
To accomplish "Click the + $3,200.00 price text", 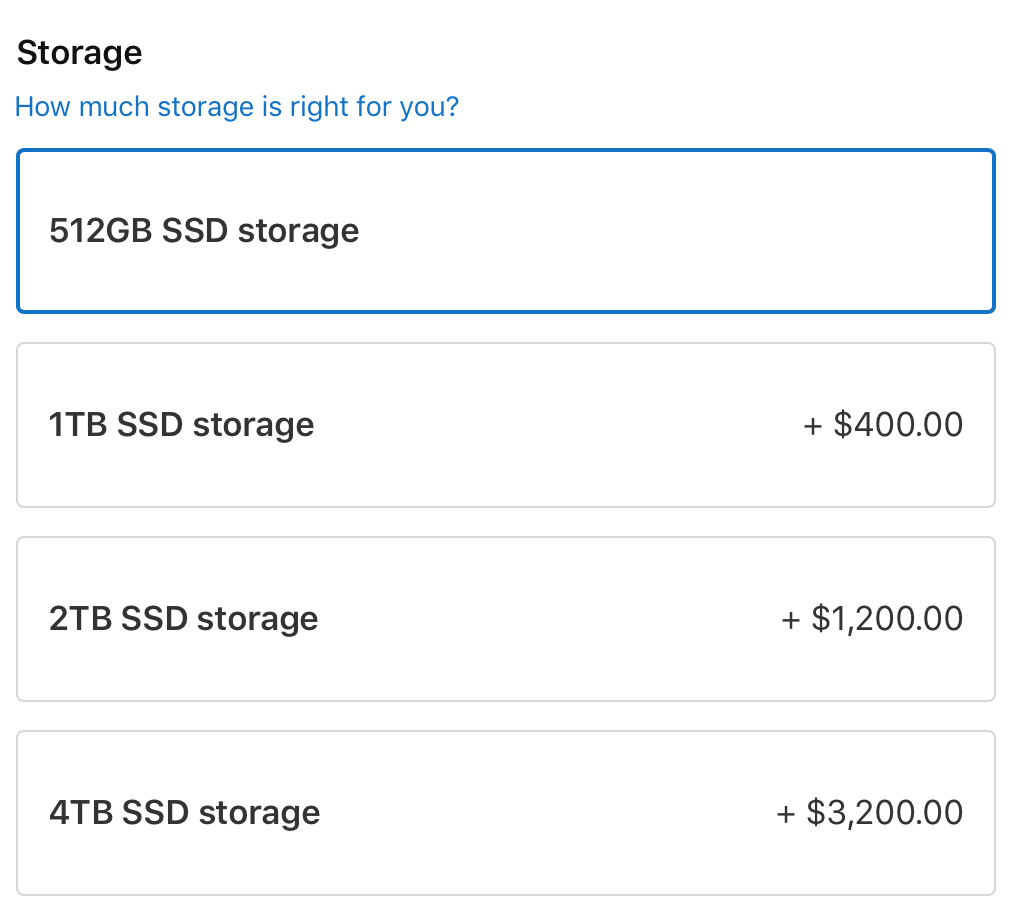I will (870, 812).
